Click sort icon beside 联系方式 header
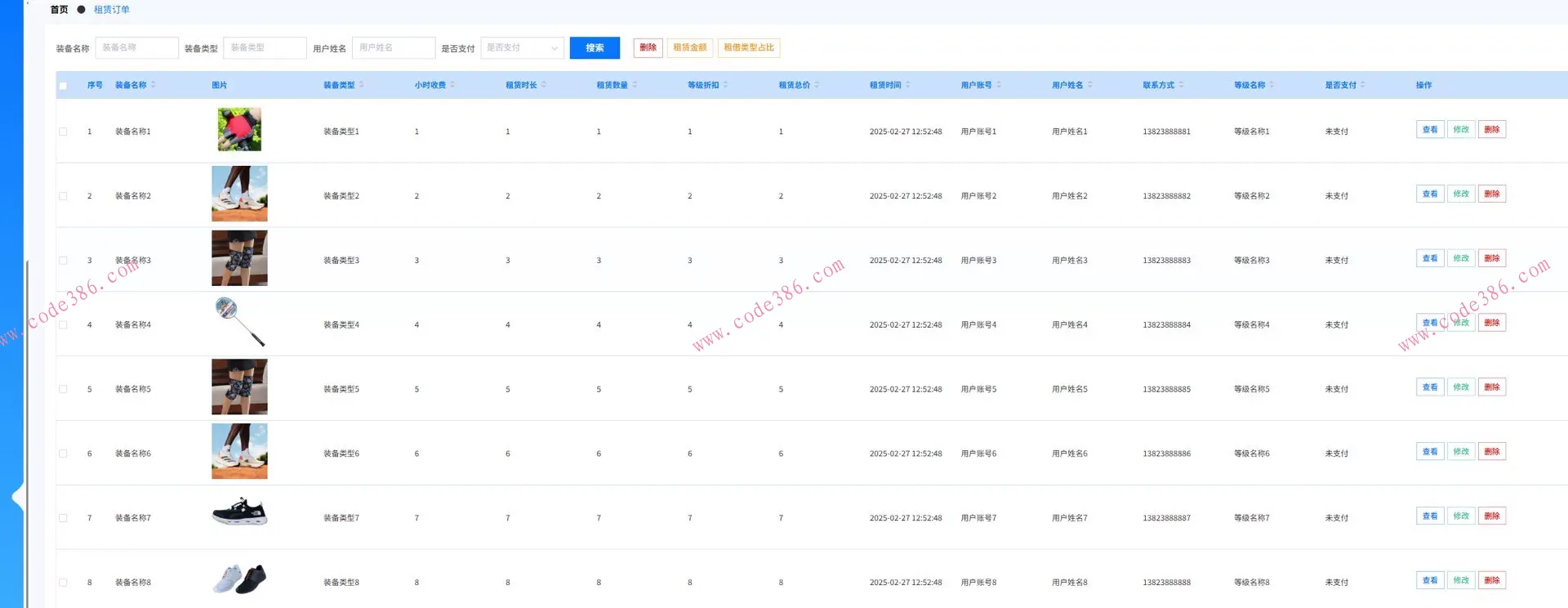Viewport: 1568px width, 608px height. (1181, 85)
